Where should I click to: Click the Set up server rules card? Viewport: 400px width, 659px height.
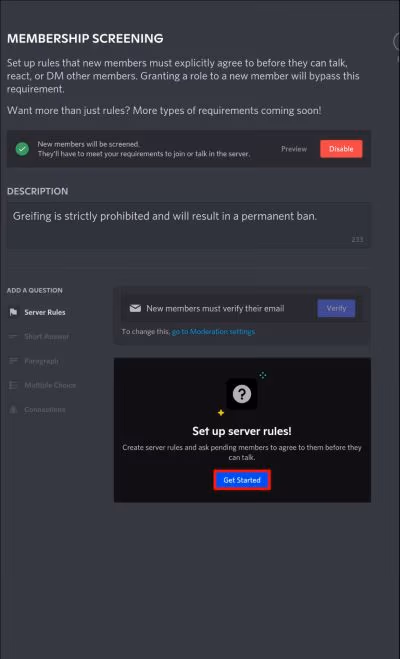point(242,430)
